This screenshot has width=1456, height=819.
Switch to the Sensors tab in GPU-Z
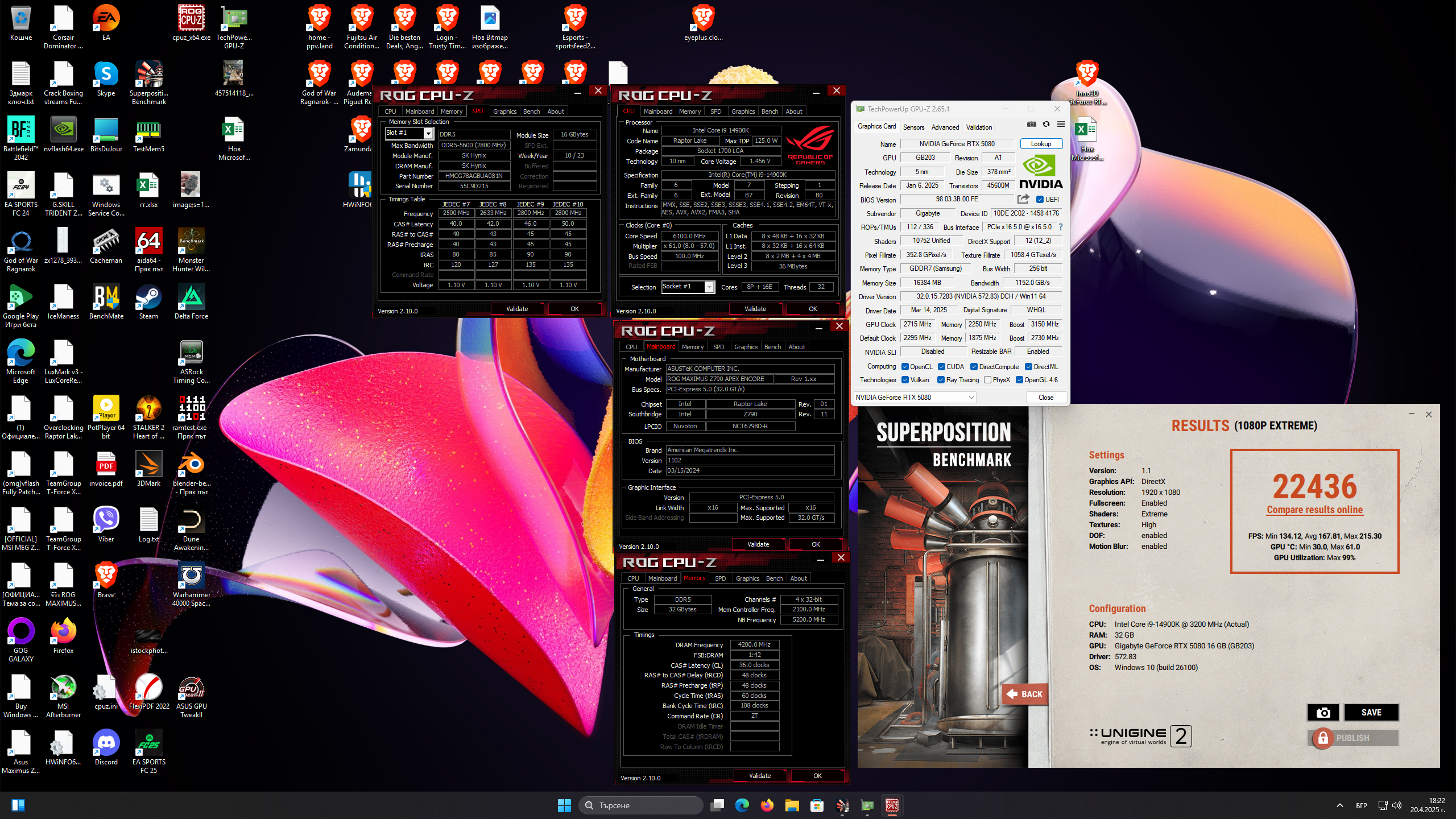click(913, 127)
